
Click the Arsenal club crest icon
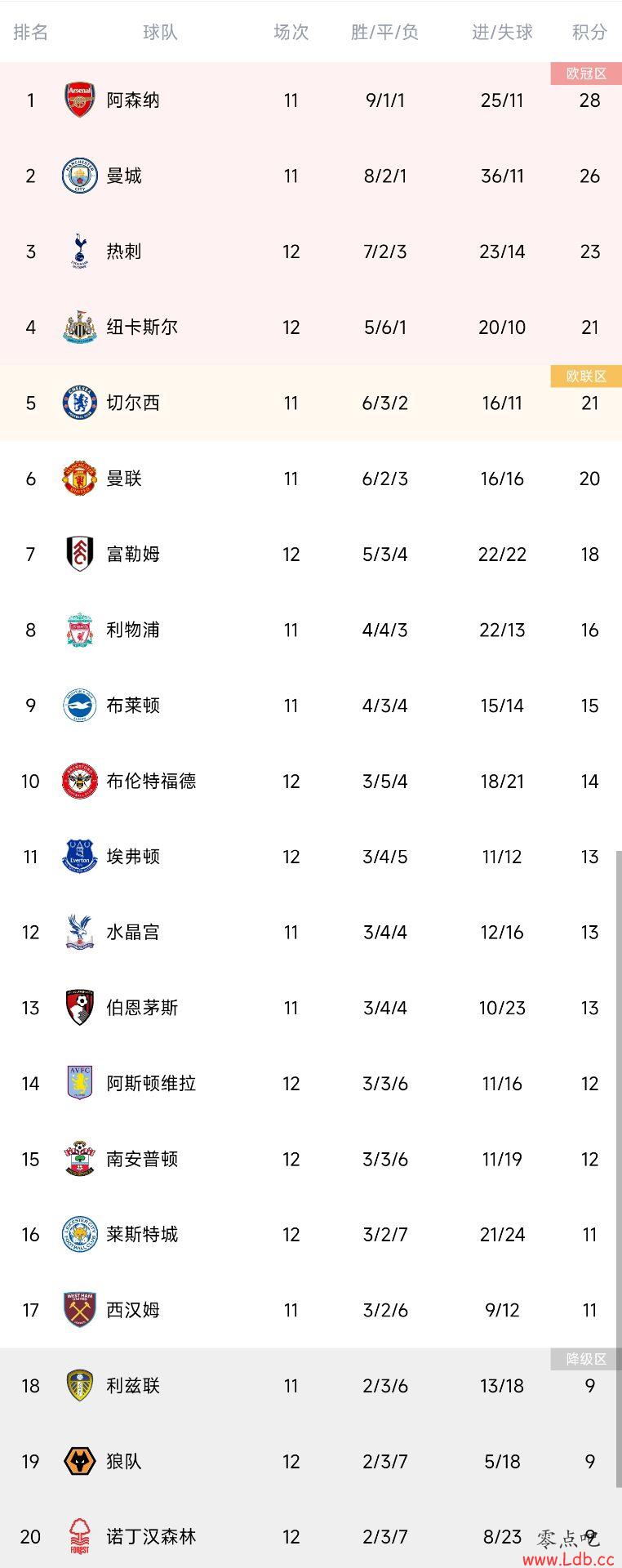coord(80,100)
